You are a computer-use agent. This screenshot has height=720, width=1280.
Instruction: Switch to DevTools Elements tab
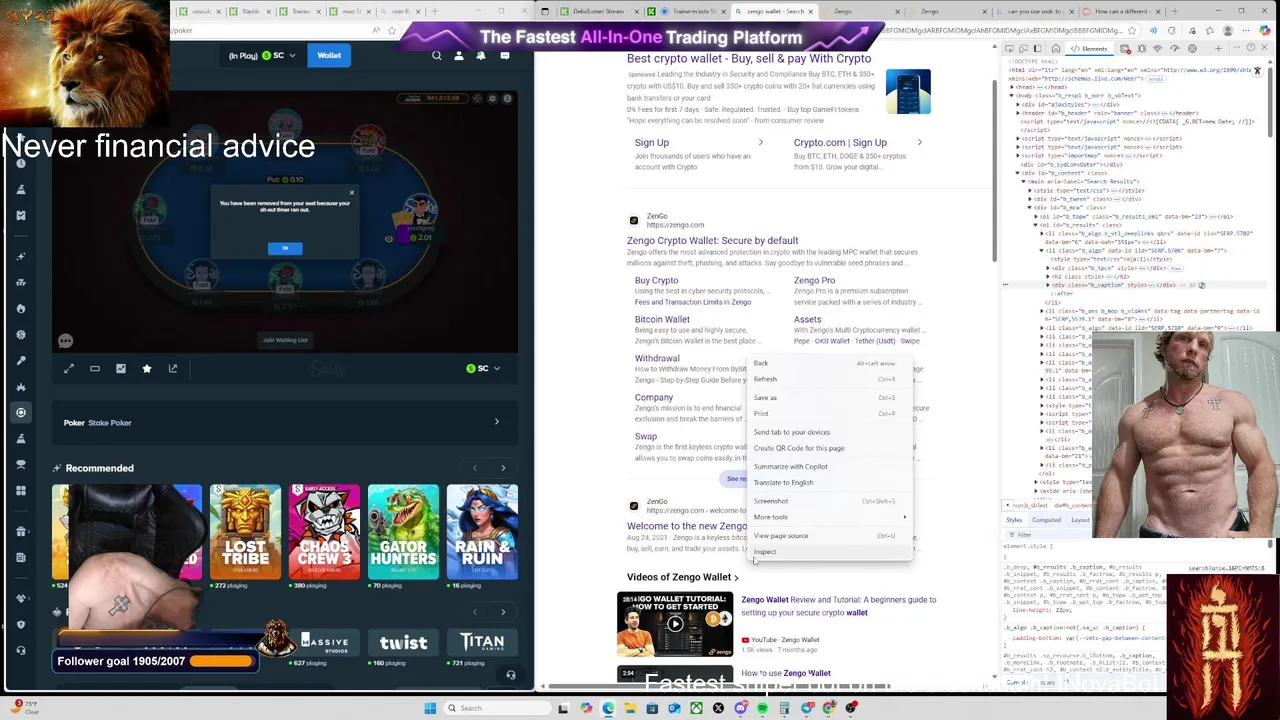(1089, 49)
